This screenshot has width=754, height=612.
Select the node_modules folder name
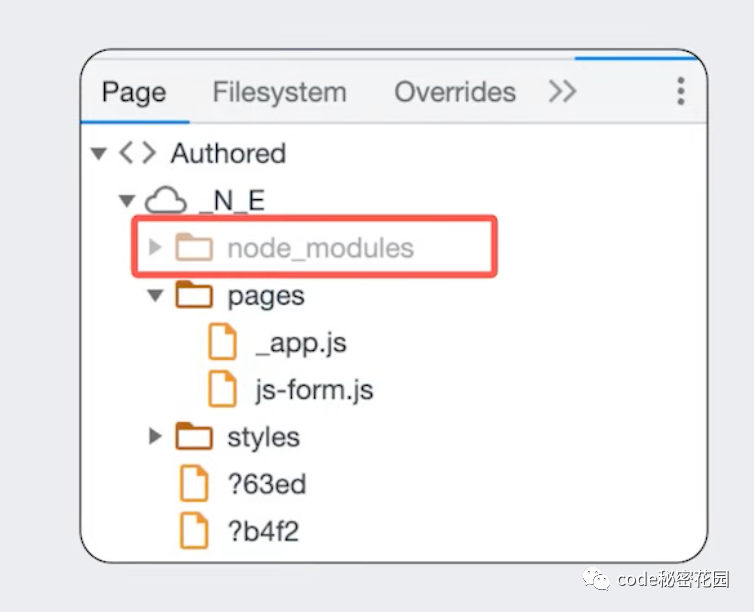[320, 248]
